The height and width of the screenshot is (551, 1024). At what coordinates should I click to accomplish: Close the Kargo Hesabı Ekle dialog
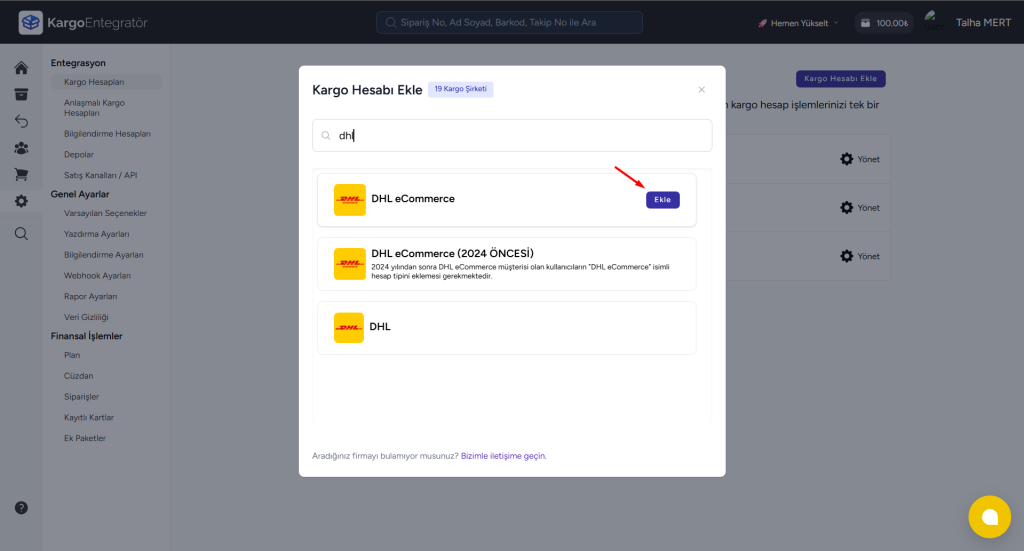point(701,90)
